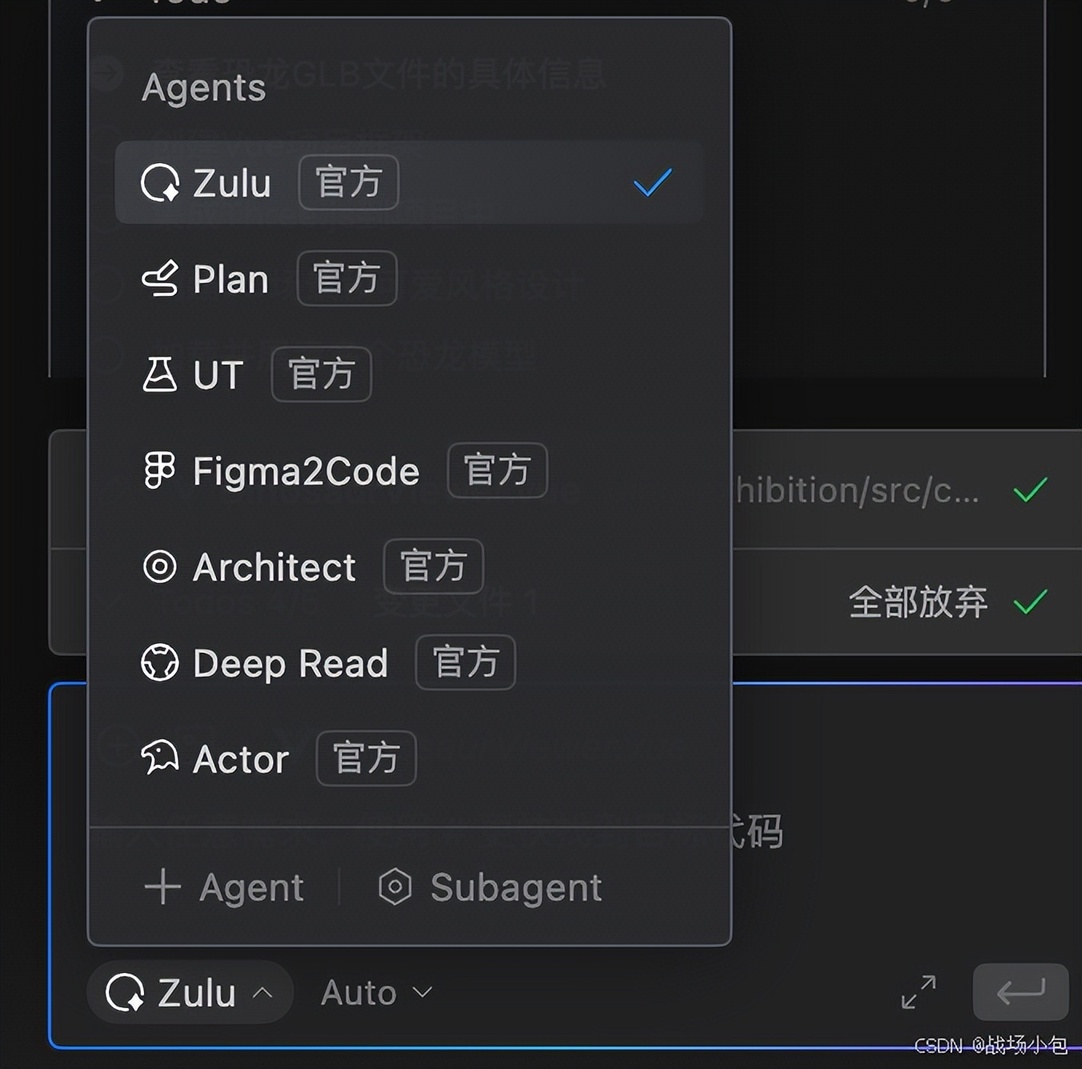This screenshot has width=1082, height=1069.
Task: Select the Figma2Code agent entry
Action: point(305,471)
